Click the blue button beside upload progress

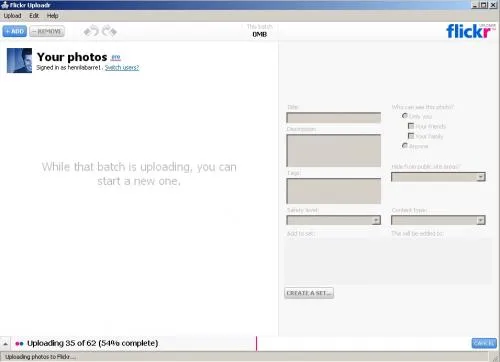(x=484, y=343)
